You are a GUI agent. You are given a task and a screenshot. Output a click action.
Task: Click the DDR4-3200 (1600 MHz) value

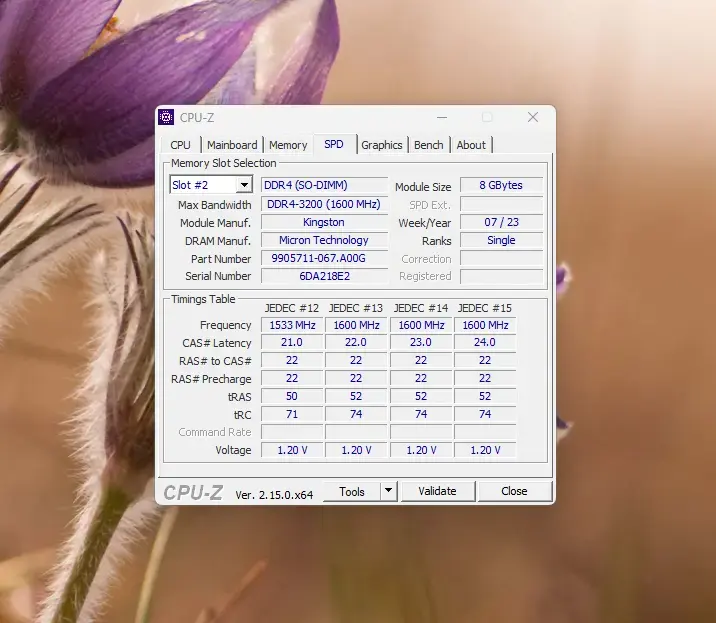point(324,204)
